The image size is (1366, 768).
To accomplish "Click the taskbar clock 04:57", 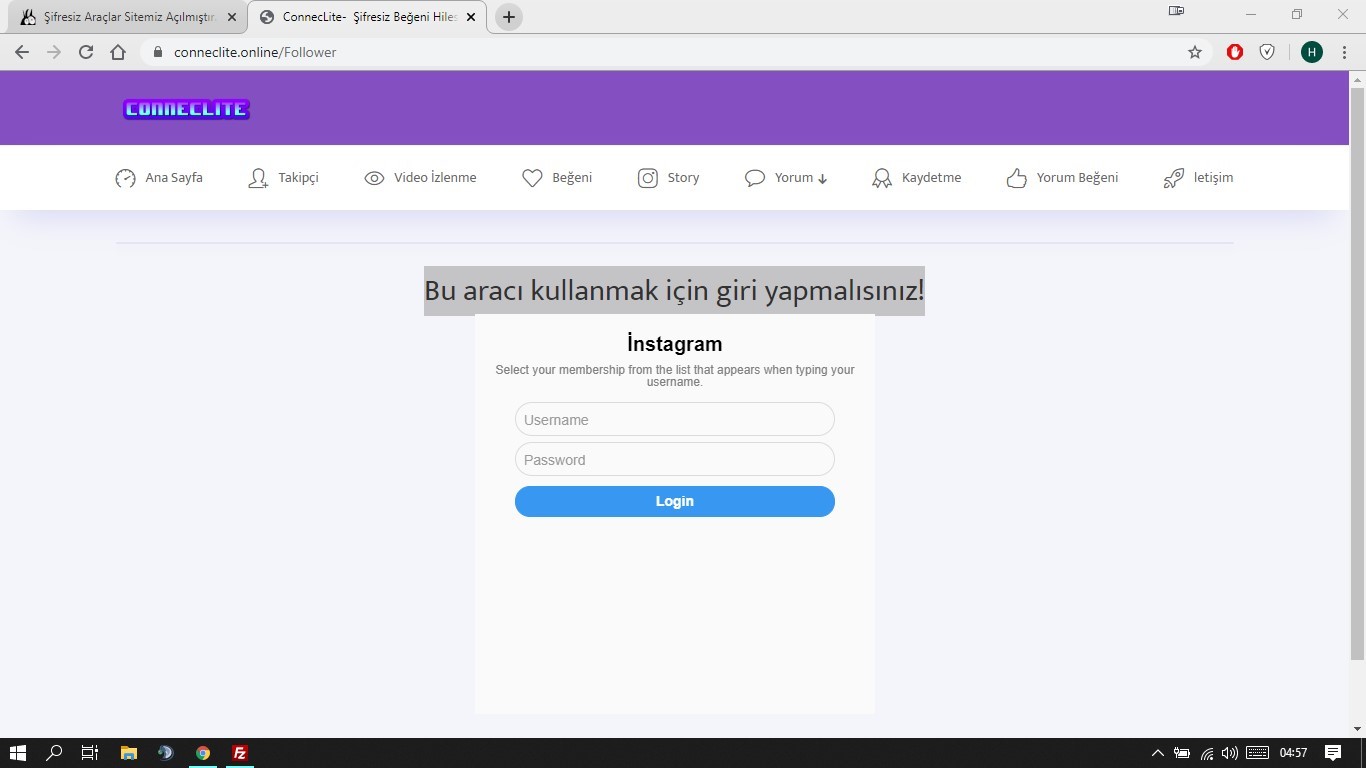I will (1294, 753).
